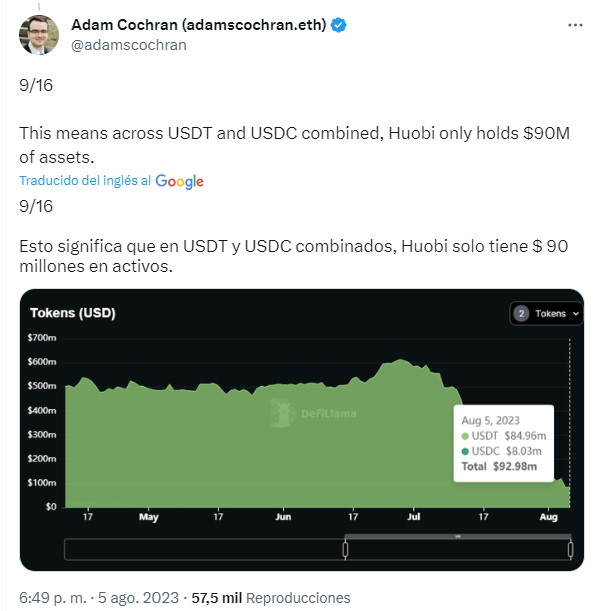This screenshot has height=611, width=598.
Task: Open the @adamscochran handle link
Action: pos(129,45)
